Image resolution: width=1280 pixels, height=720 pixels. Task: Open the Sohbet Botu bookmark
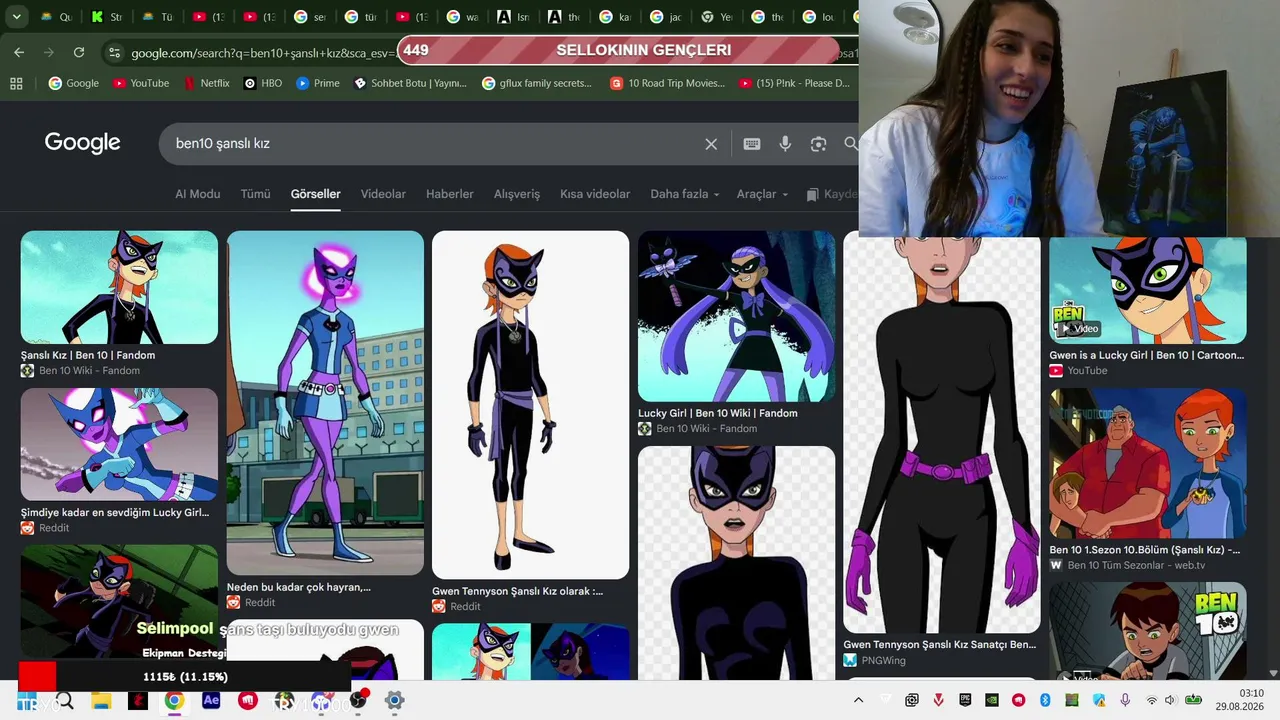[x=410, y=83]
